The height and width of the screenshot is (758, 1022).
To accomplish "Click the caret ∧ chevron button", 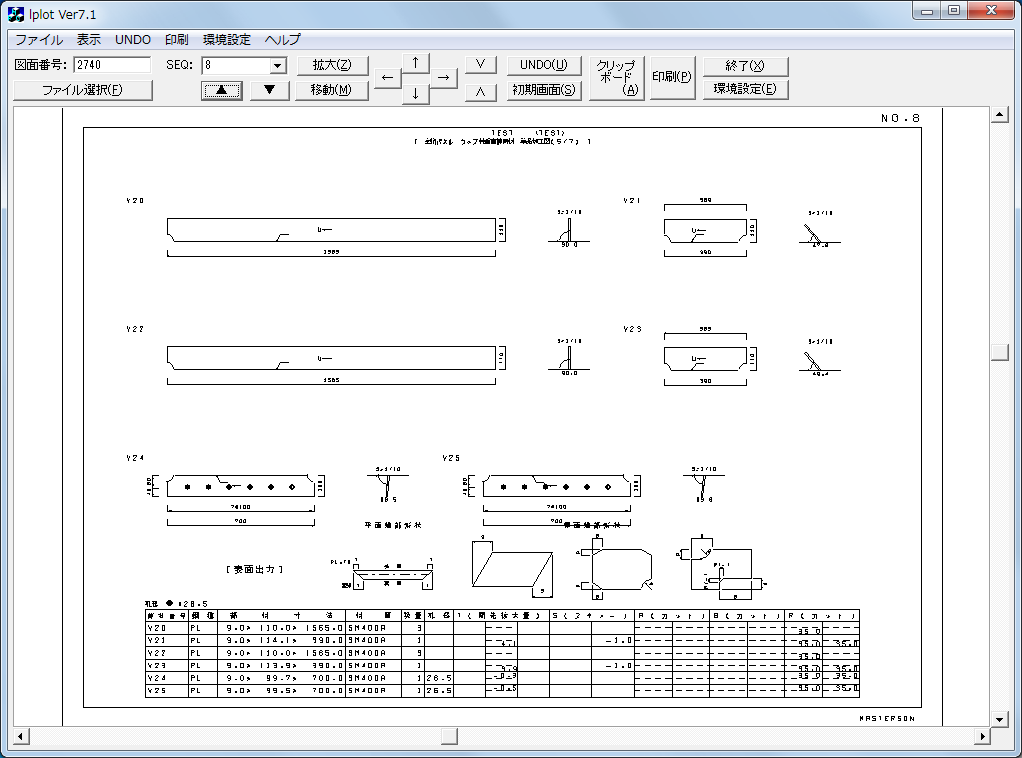I will pyautogui.click(x=481, y=90).
